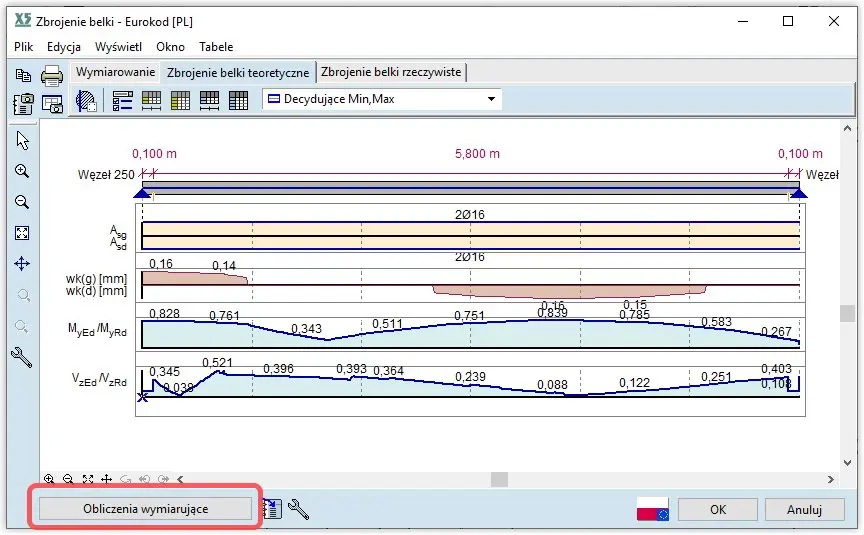Switch to Zbrojenie belki rzeczywiste tab
Screen dimensions: 864x535
coord(392,72)
